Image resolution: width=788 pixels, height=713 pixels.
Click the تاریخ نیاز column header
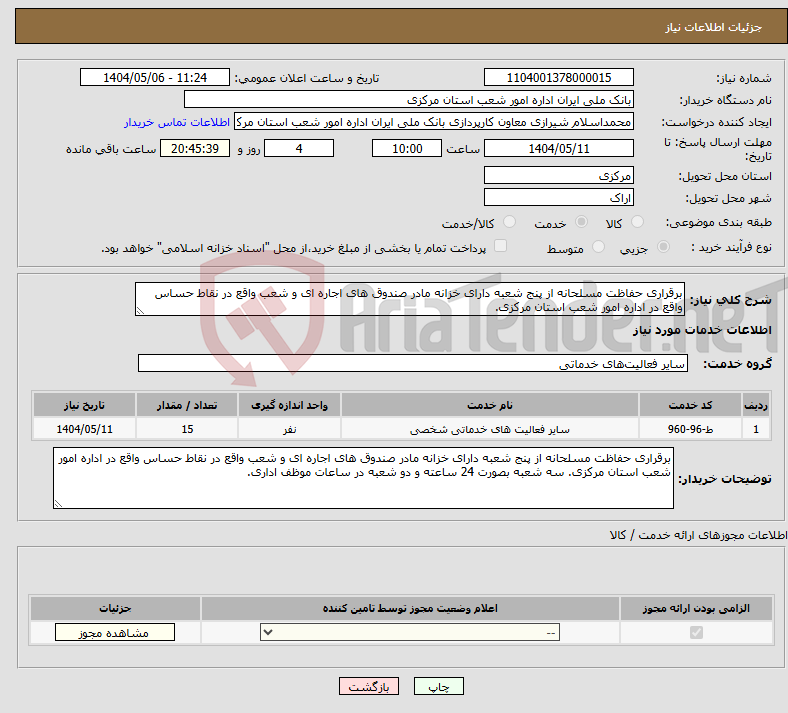point(84,405)
